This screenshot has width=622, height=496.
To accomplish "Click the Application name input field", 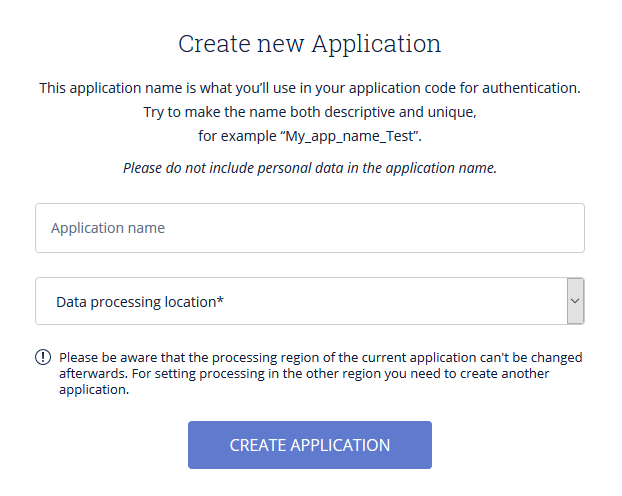I will [309, 229].
